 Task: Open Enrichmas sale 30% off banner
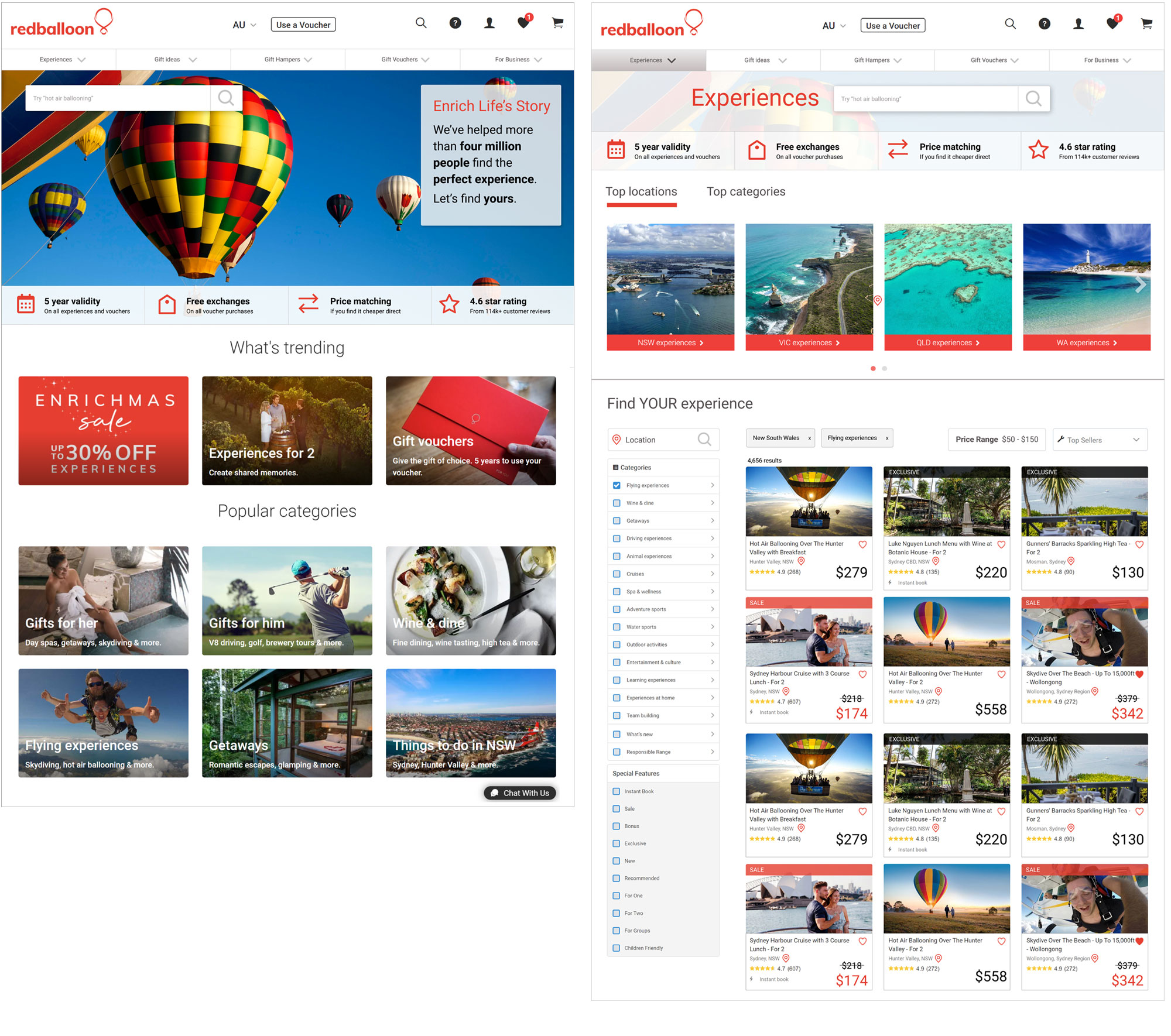104,431
